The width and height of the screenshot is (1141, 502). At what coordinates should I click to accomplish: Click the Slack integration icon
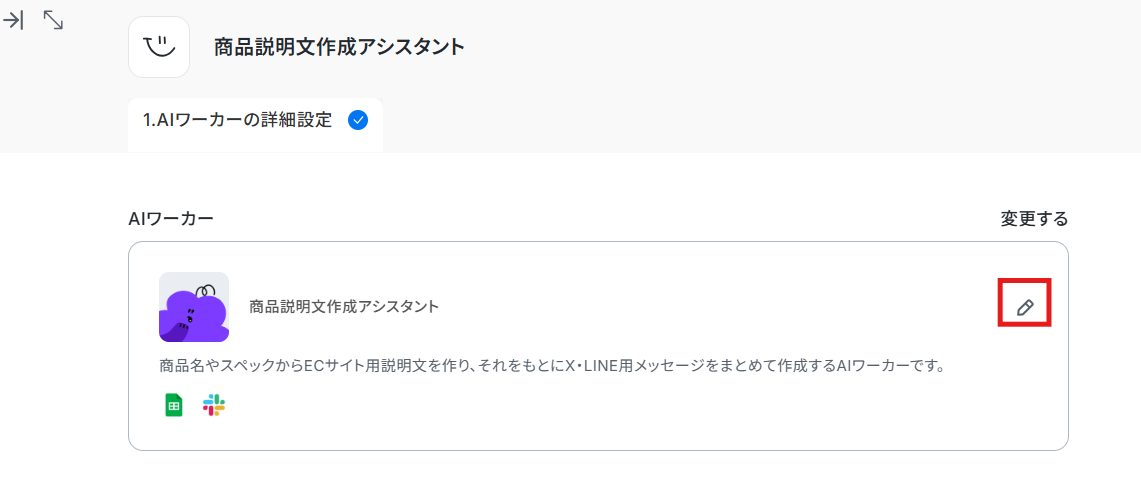[x=214, y=405]
